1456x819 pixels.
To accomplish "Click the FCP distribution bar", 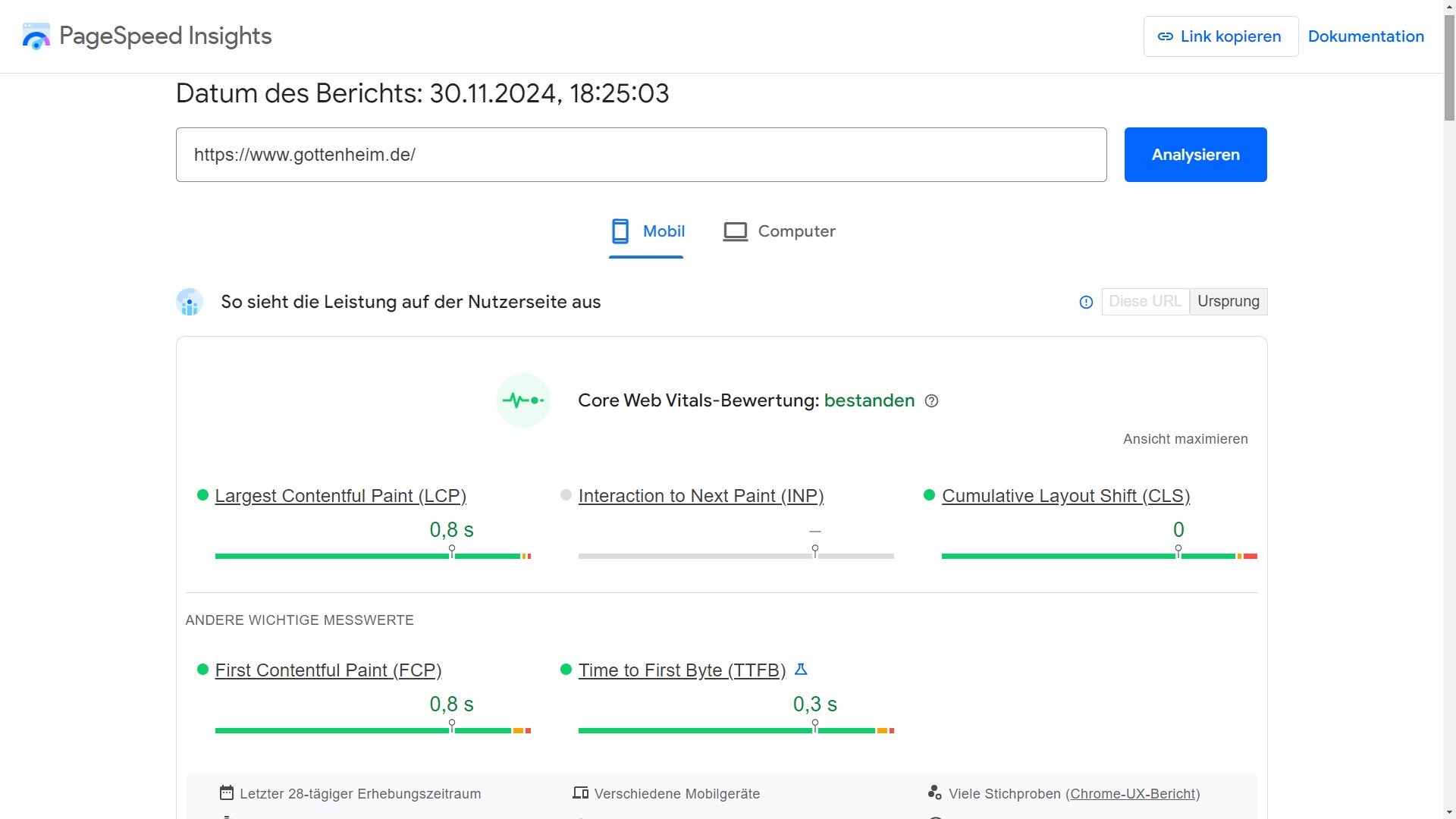I will pyautogui.click(x=373, y=730).
